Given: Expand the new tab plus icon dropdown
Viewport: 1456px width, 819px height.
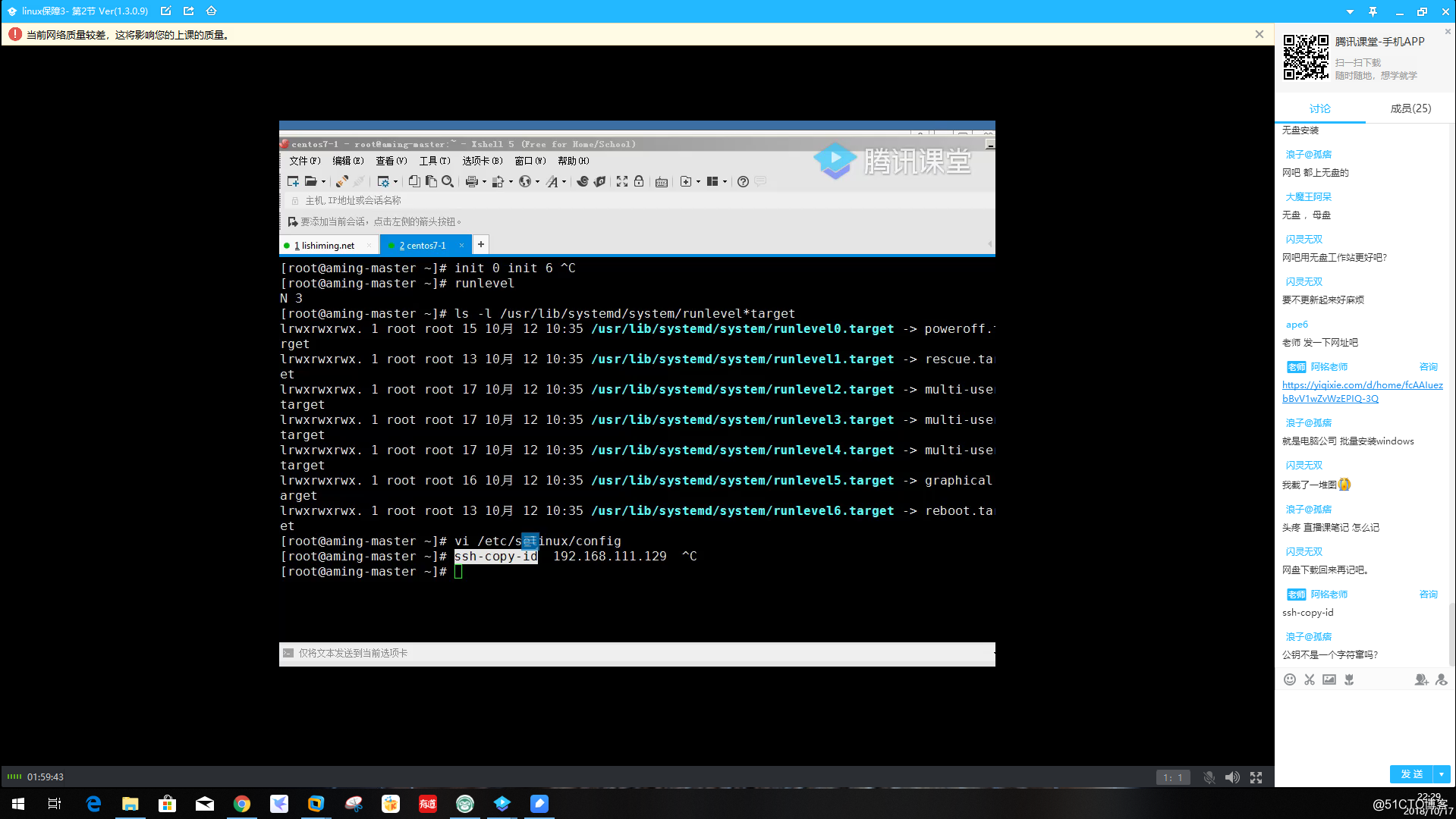Looking at the screenshot, I should coord(698,182).
